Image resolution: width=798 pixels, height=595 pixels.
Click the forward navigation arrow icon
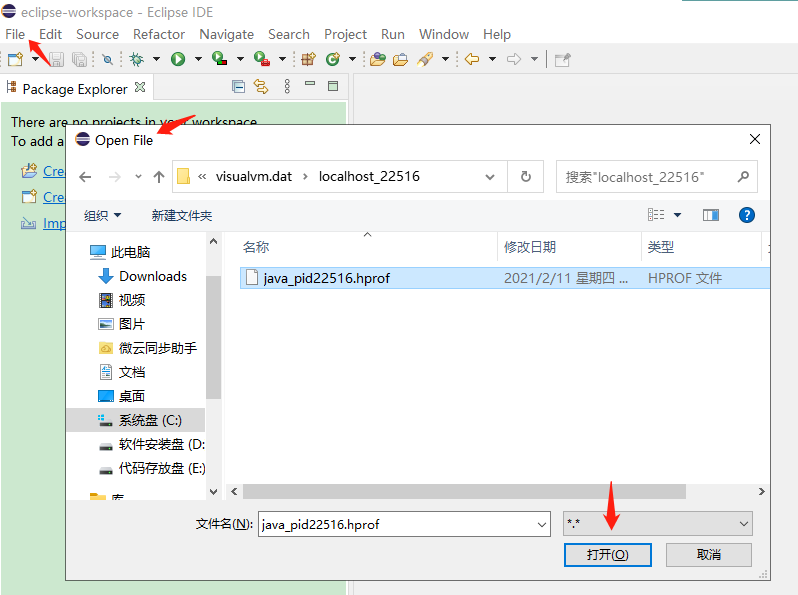tap(514, 59)
